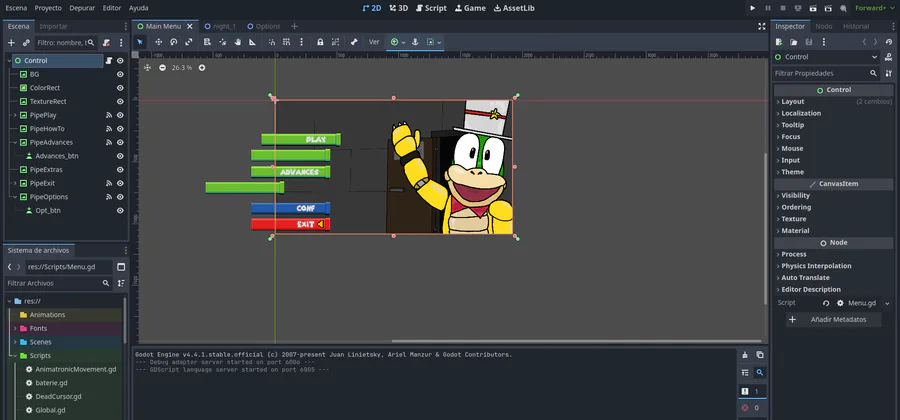The height and width of the screenshot is (420, 900).
Task: Activate the Scale Mode tool
Action: click(x=189, y=42)
